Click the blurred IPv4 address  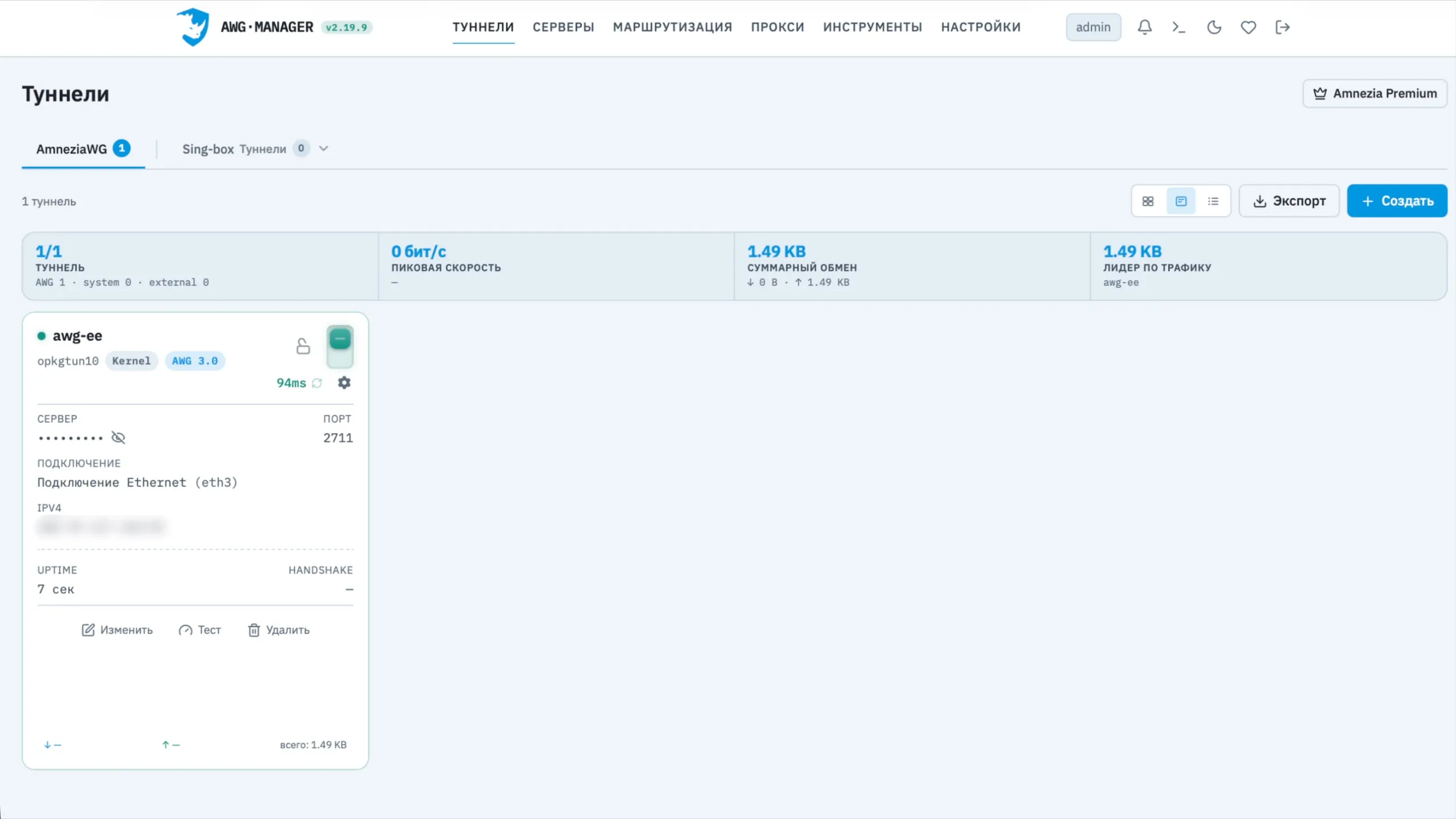click(x=101, y=527)
